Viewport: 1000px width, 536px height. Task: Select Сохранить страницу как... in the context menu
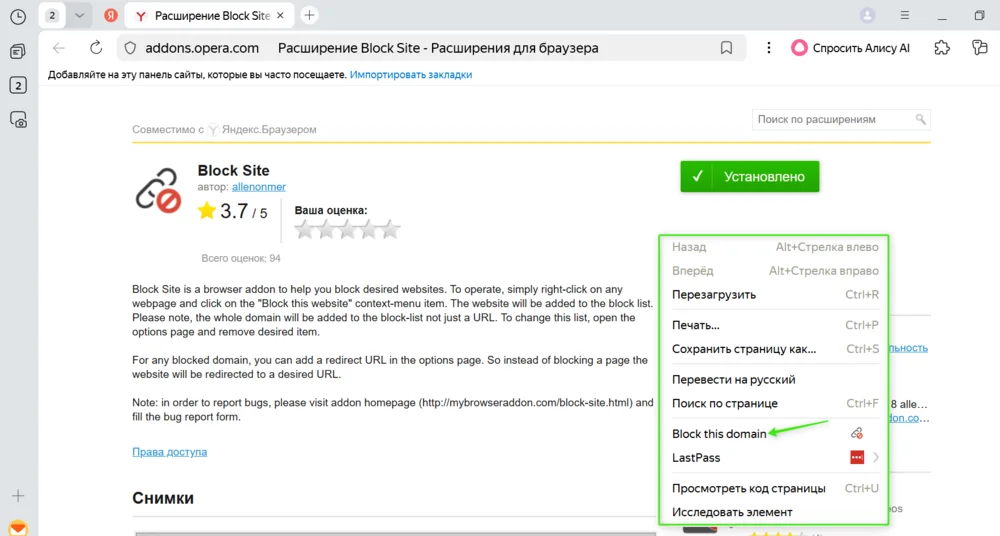[775, 349]
